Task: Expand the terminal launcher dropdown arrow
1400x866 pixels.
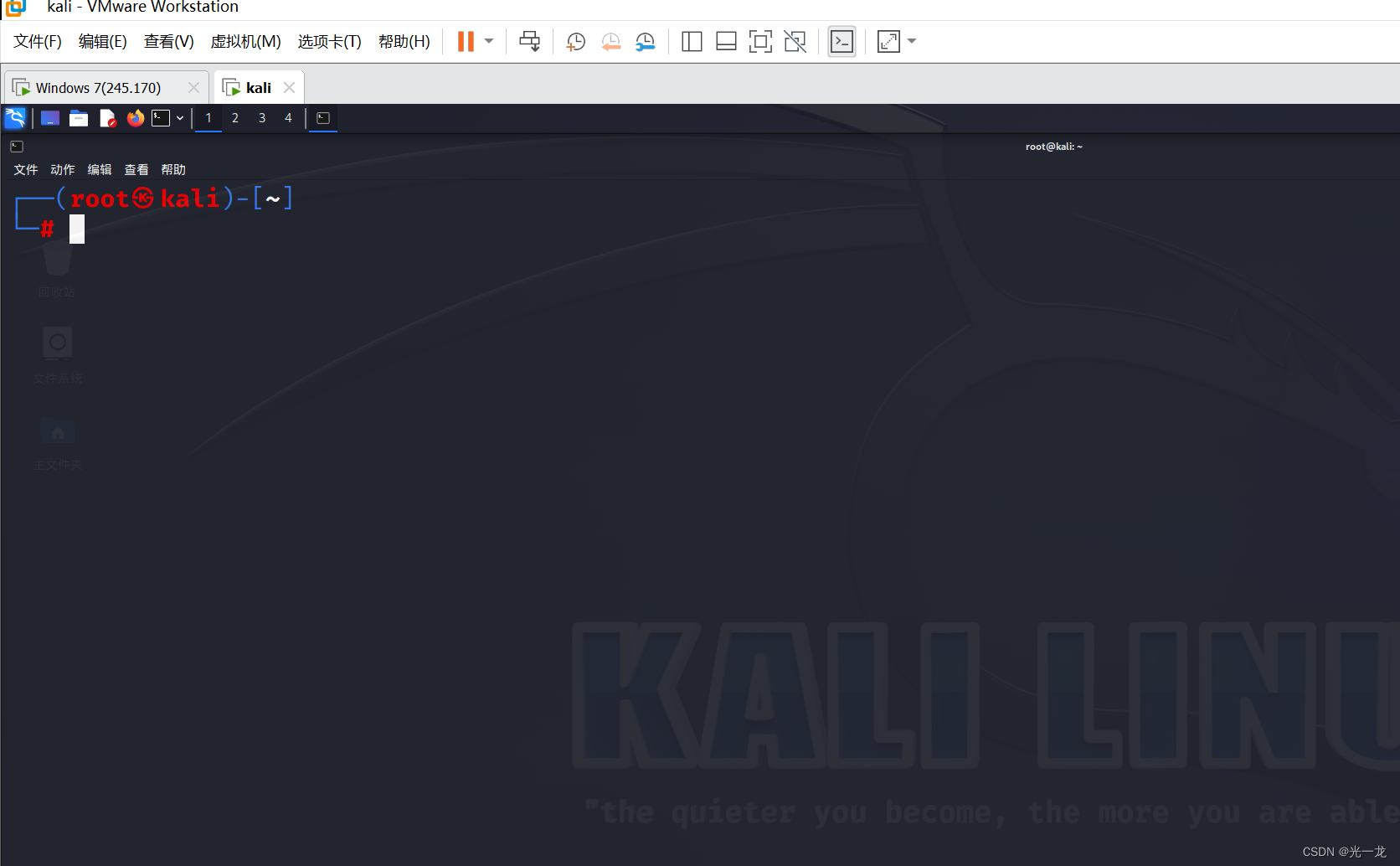Action: pos(180,118)
